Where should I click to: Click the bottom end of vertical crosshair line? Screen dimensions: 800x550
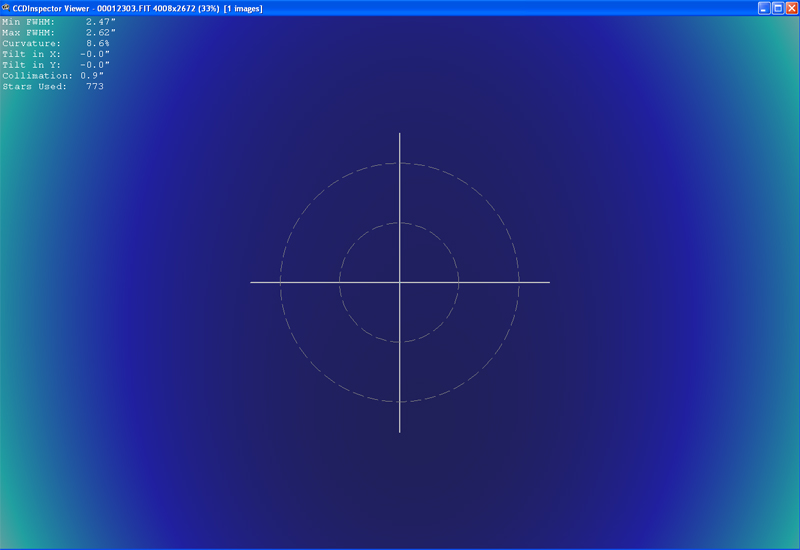(x=400, y=431)
